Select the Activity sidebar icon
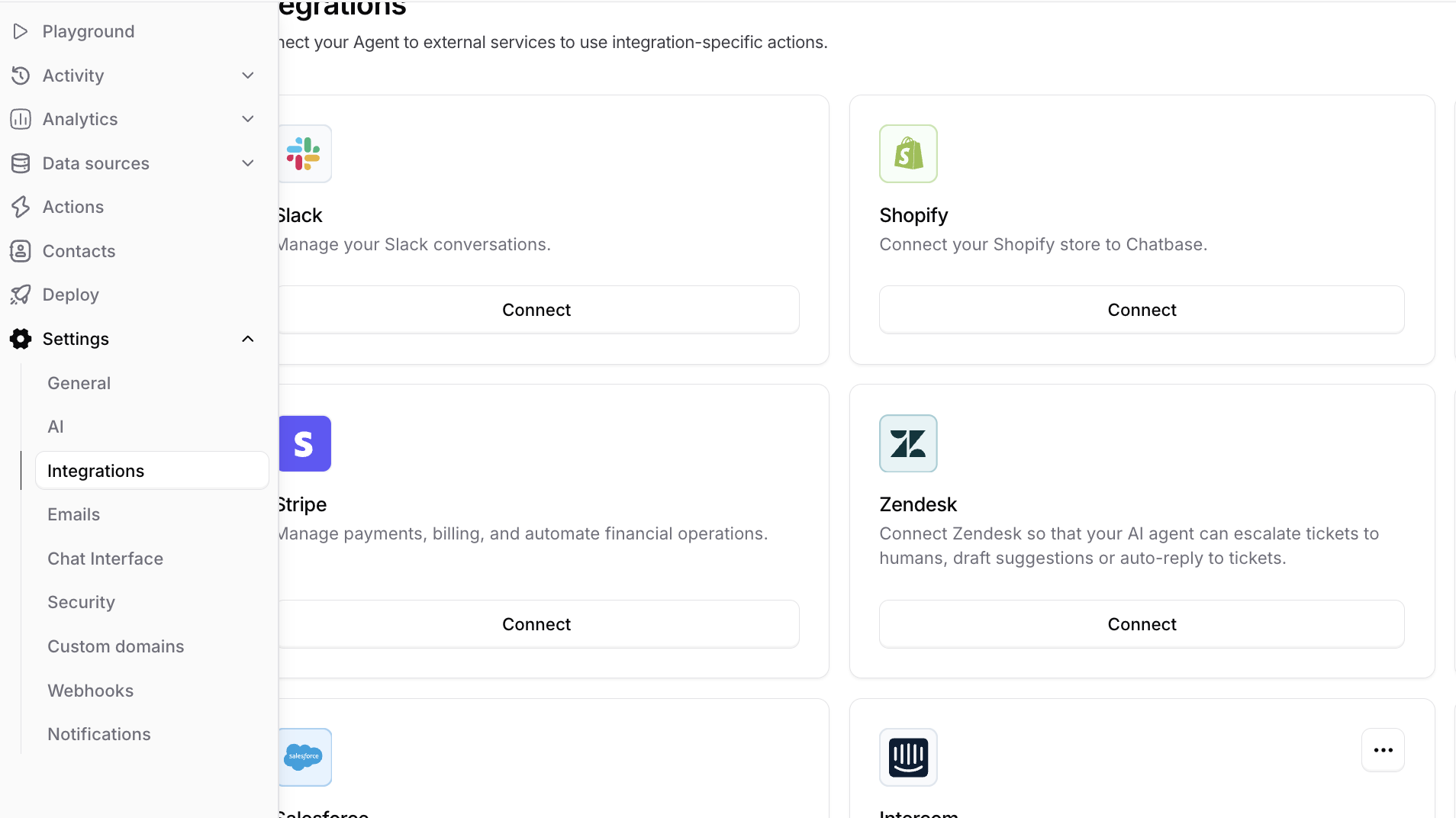The height and width of the screenshot is (818, 1456). point(21,76)
